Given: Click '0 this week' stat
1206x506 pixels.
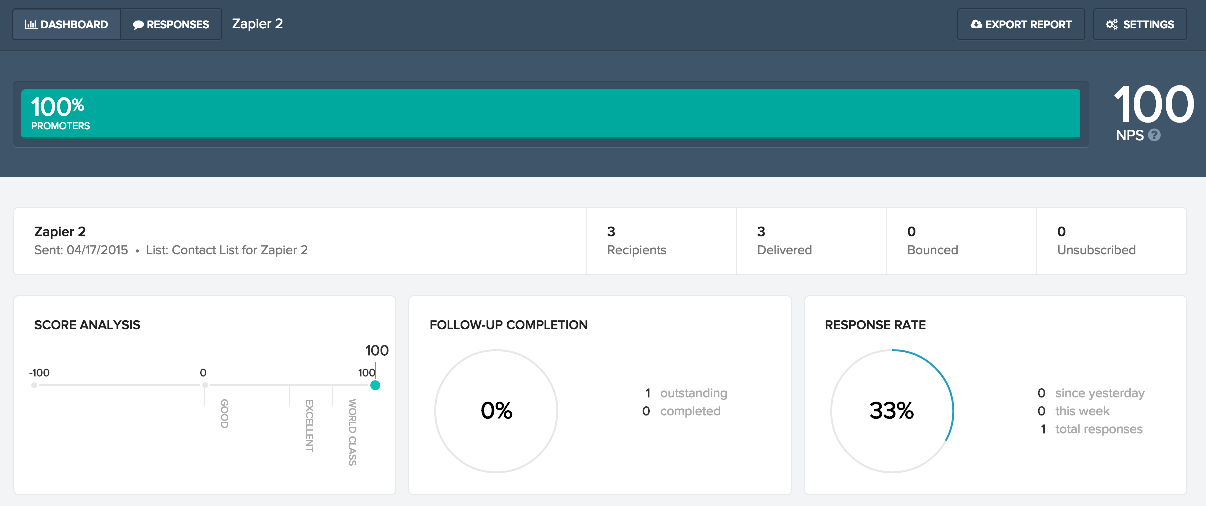Looking at the screenshot, I should point(1074,411).
